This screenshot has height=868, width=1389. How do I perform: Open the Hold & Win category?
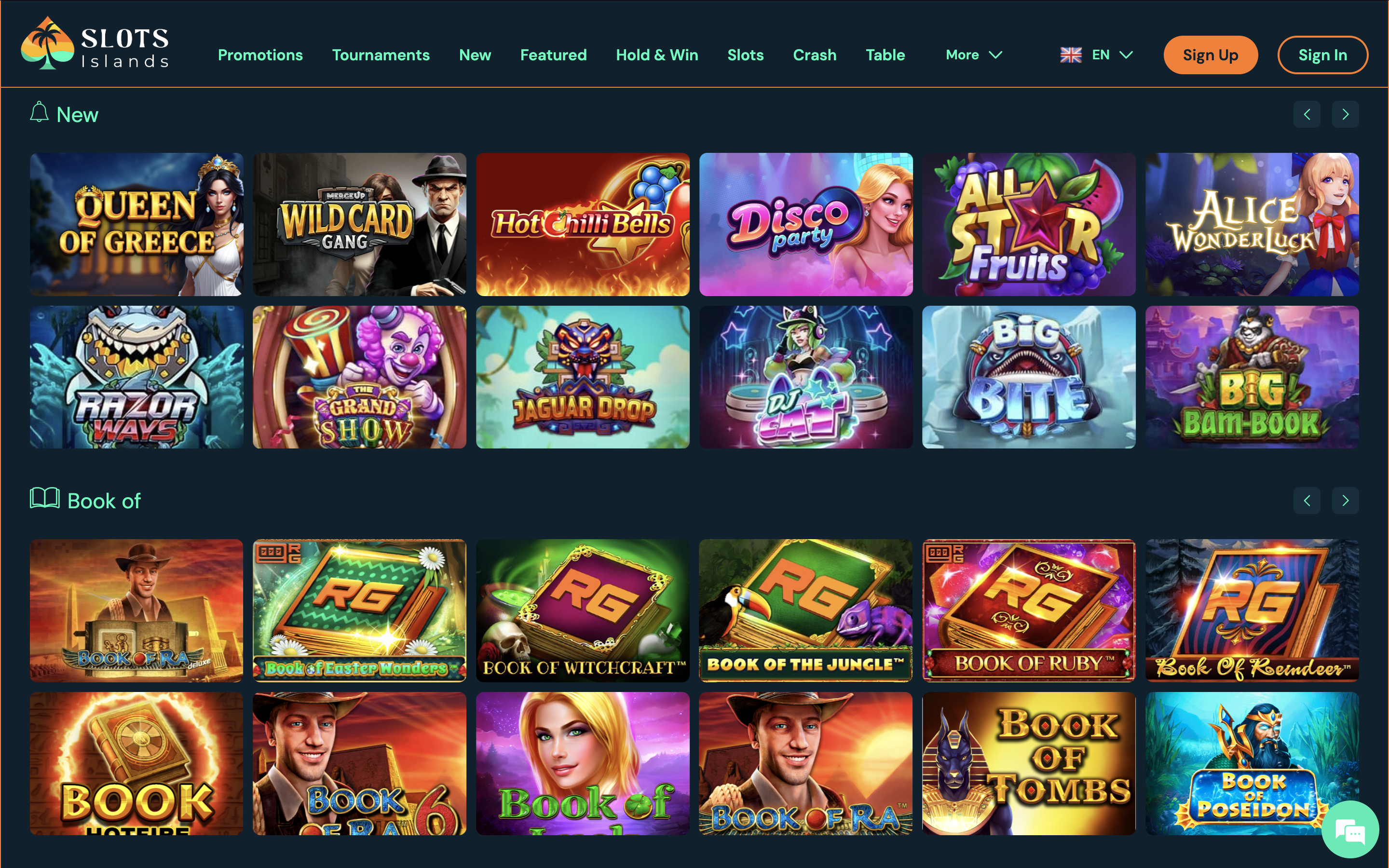(656, 55)
